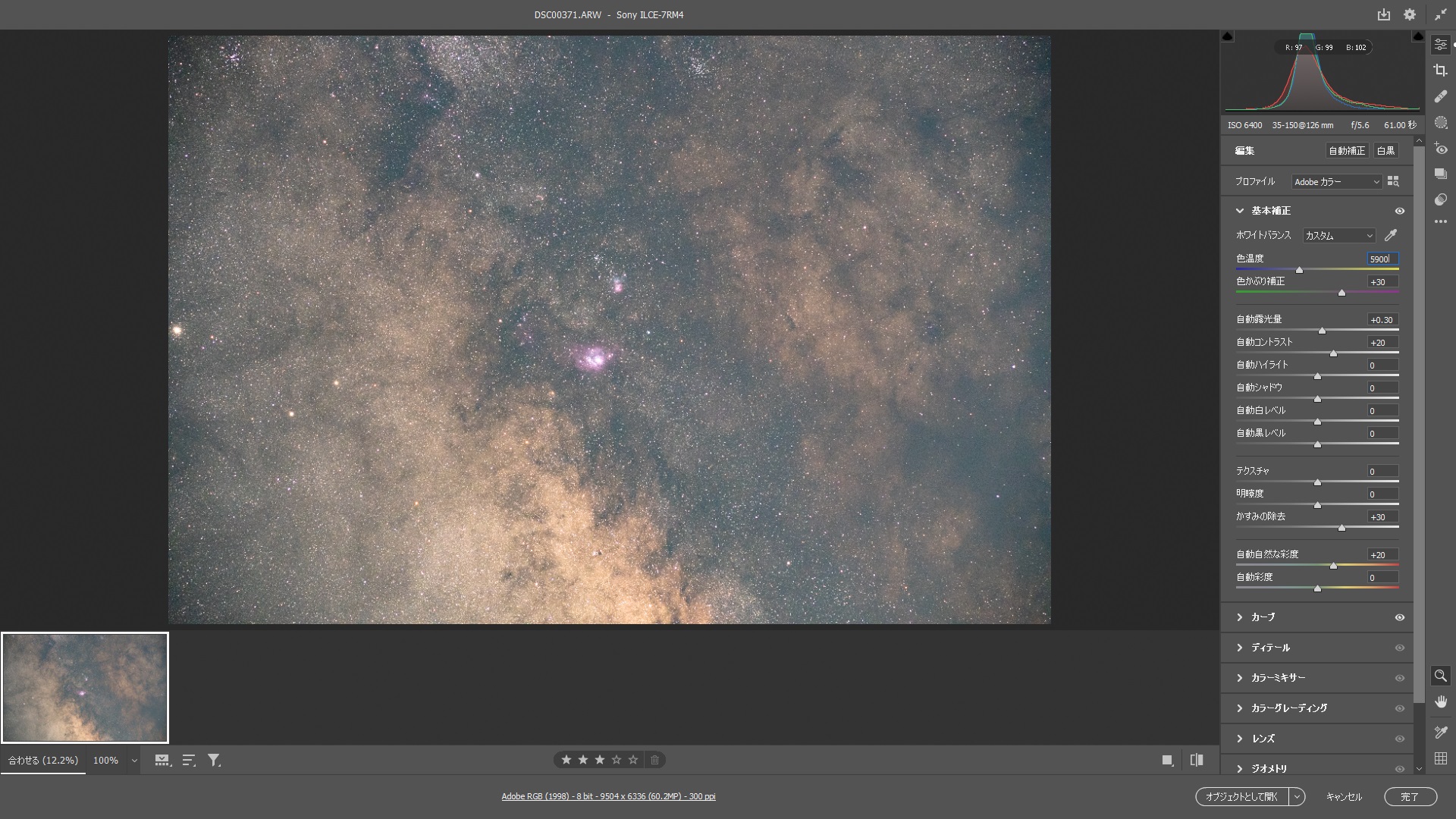Toggle visibility eye for ディテール panel
The image size is (1456, 819).
(x=1400, y=648)
